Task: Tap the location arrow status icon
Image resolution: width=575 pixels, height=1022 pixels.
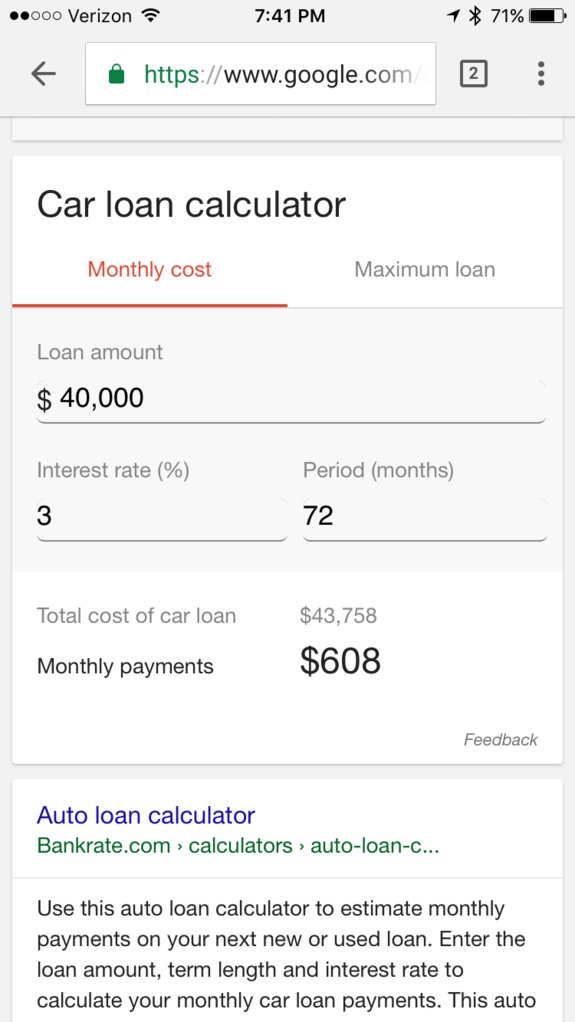Action: click(454, 16)
